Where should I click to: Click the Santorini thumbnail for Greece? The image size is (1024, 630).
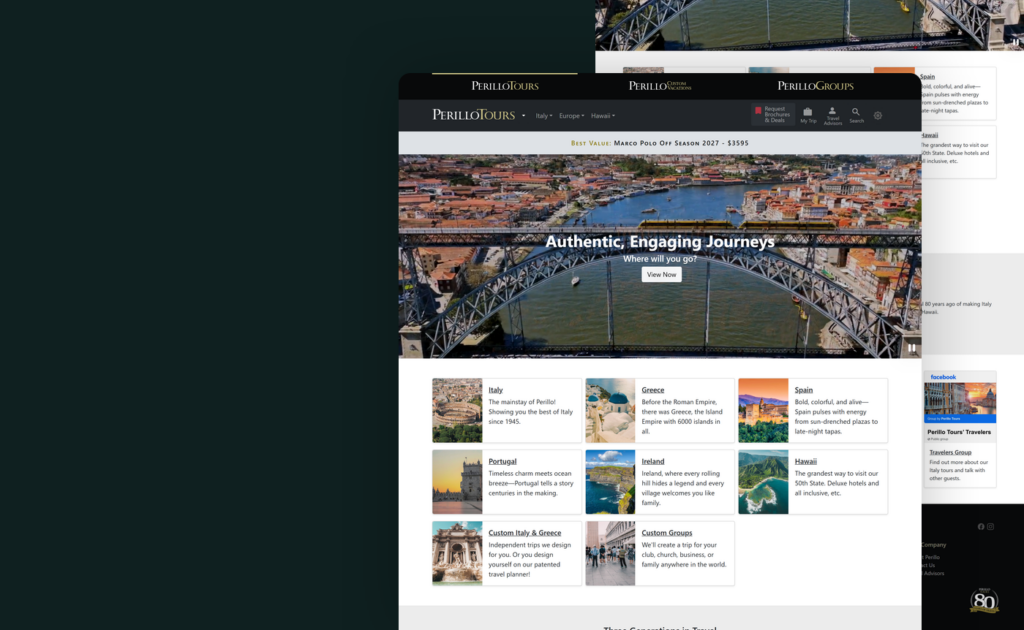coord(610,411)
